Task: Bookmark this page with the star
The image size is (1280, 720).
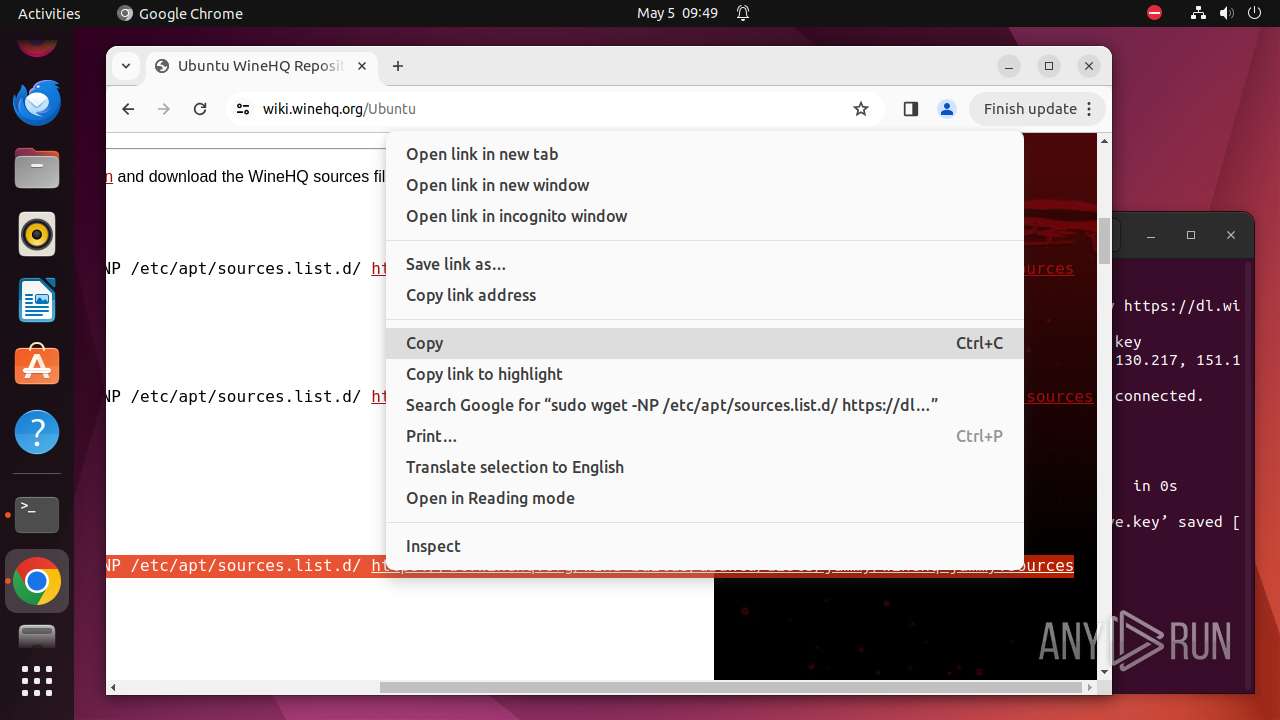Action: [x=861, y=109]
